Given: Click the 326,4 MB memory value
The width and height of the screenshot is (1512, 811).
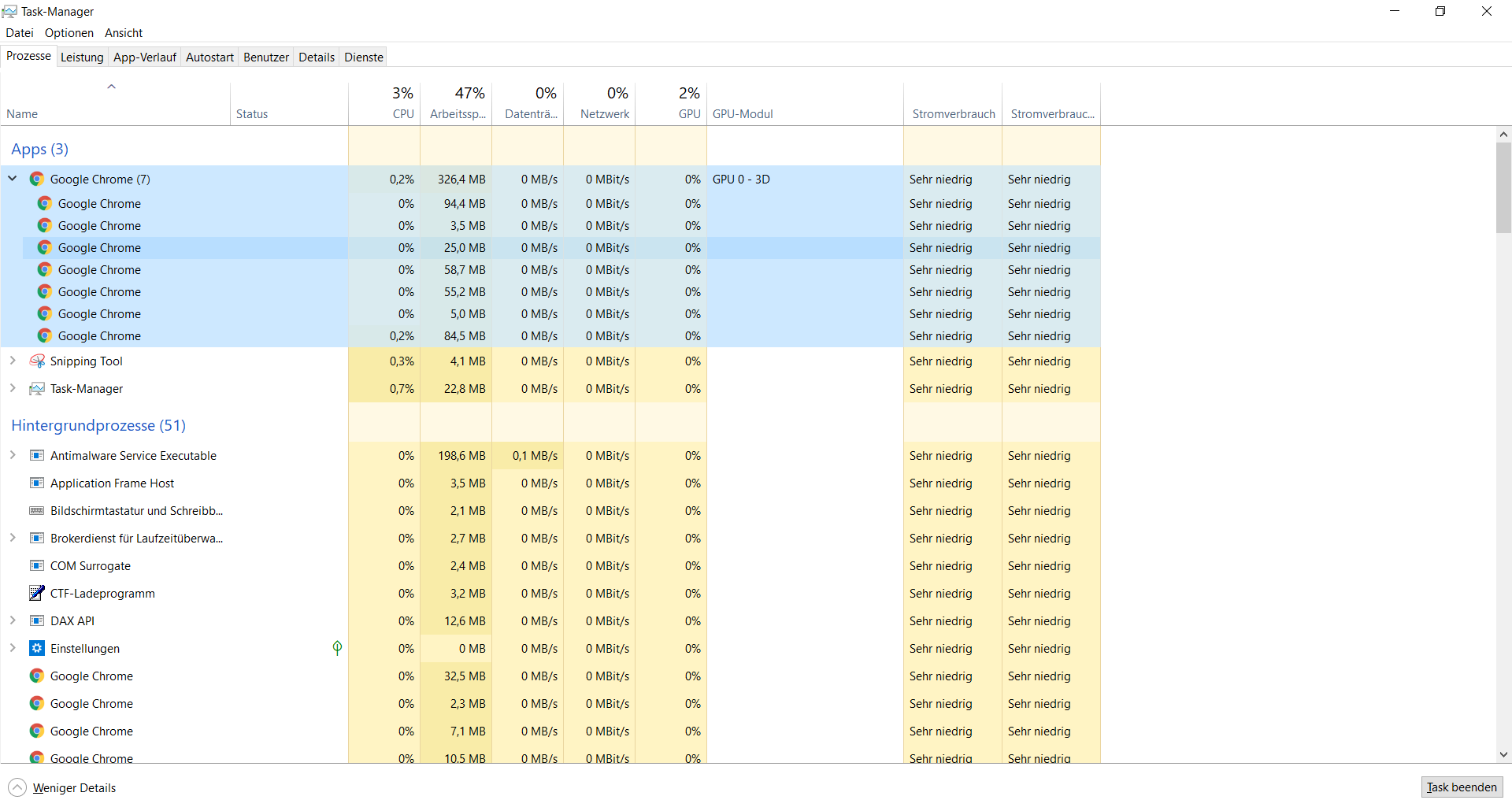Looking at the screenshot, I should (461, 180).
